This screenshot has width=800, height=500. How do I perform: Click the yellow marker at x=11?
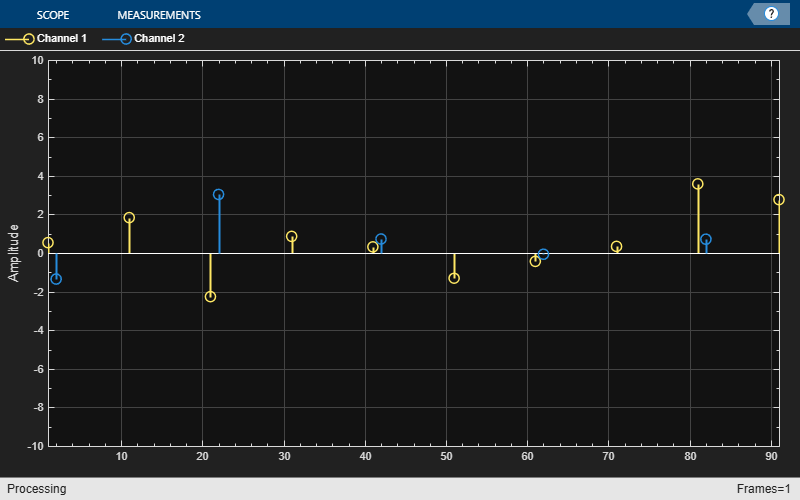pos(129,218)
